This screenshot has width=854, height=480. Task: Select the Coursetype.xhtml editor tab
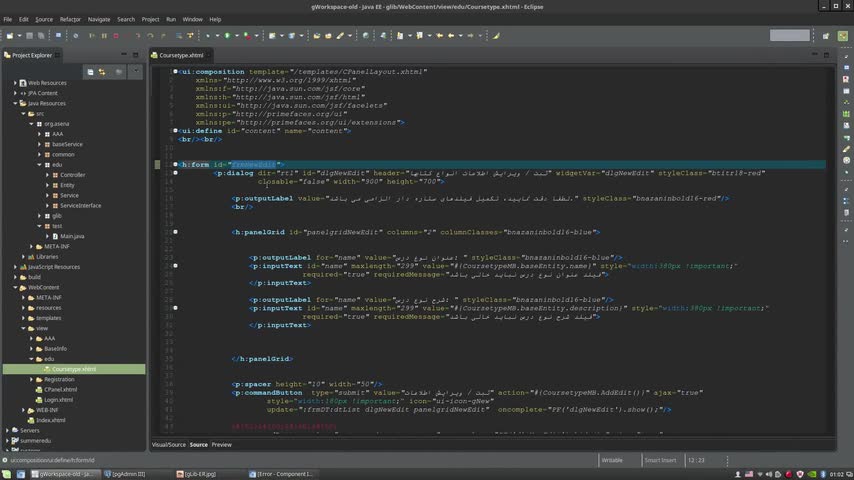181,55
